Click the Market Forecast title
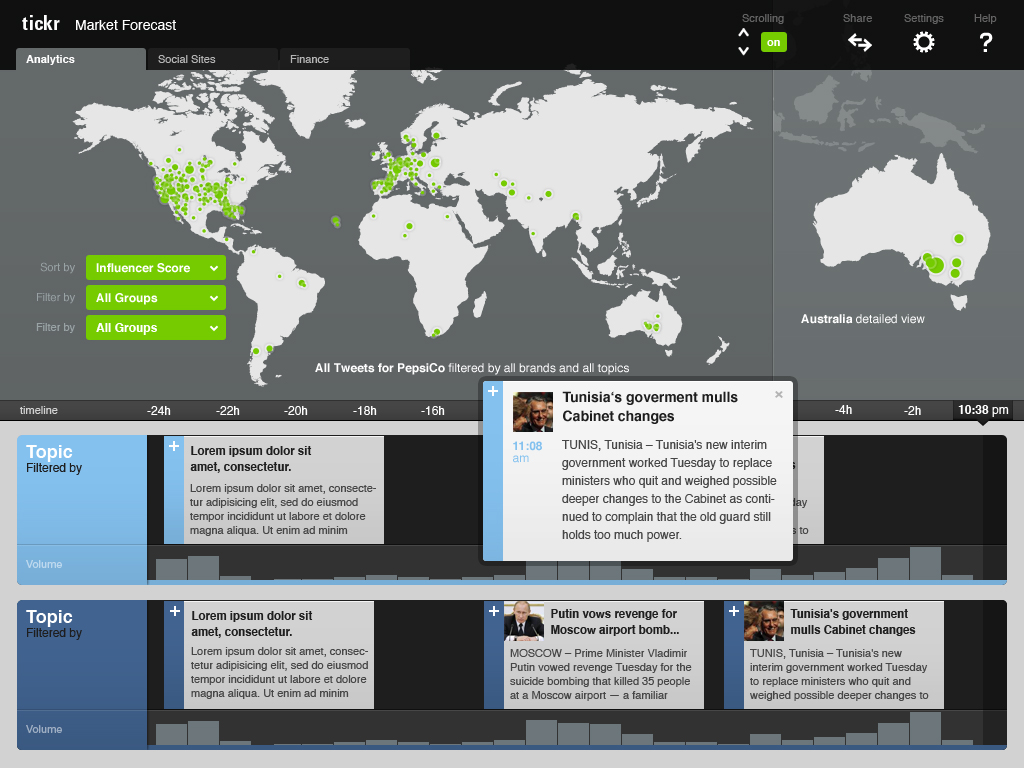 pos(125,25)
